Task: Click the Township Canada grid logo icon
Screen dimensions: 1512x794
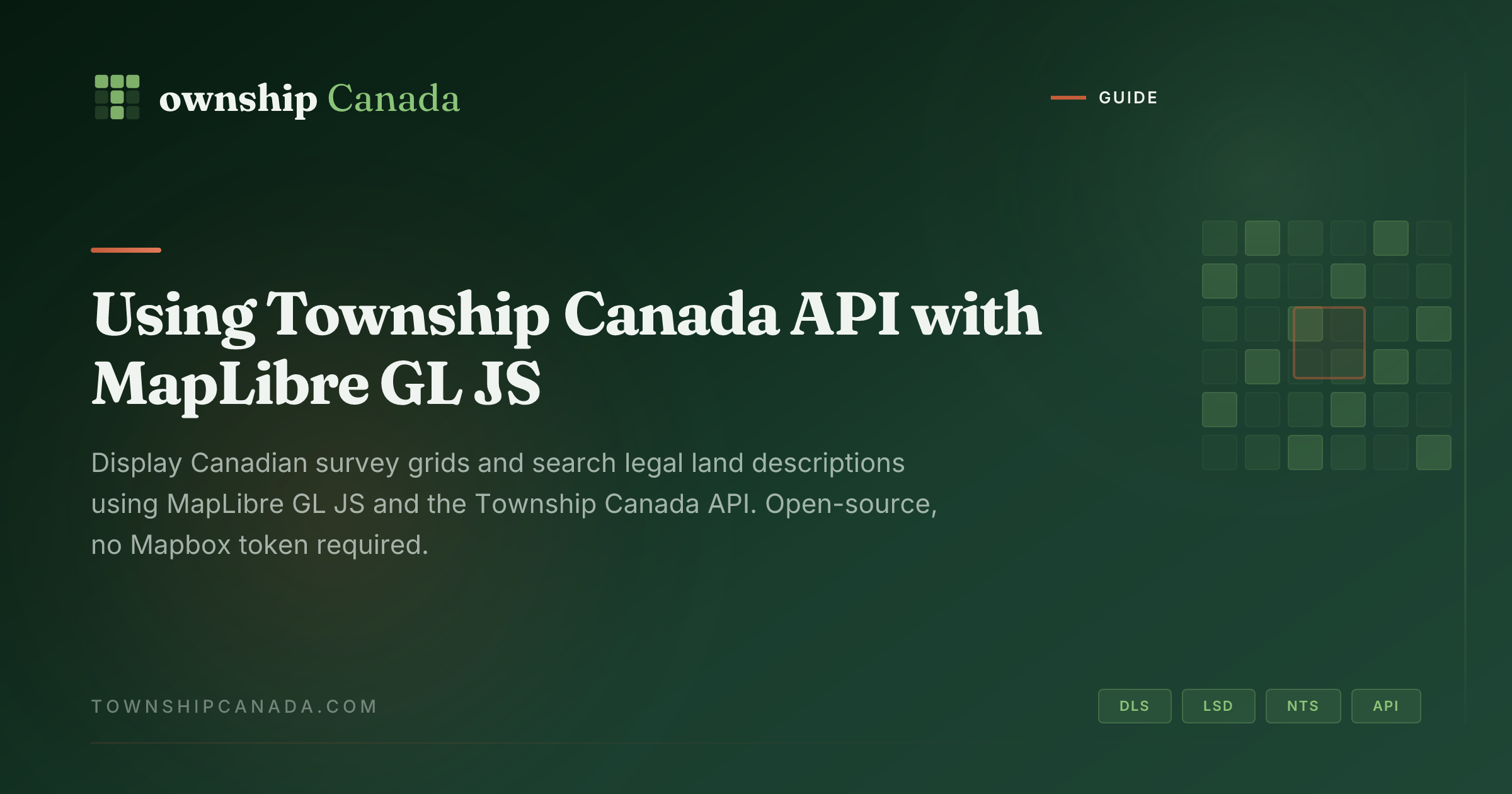Action: tap(117, 97)
